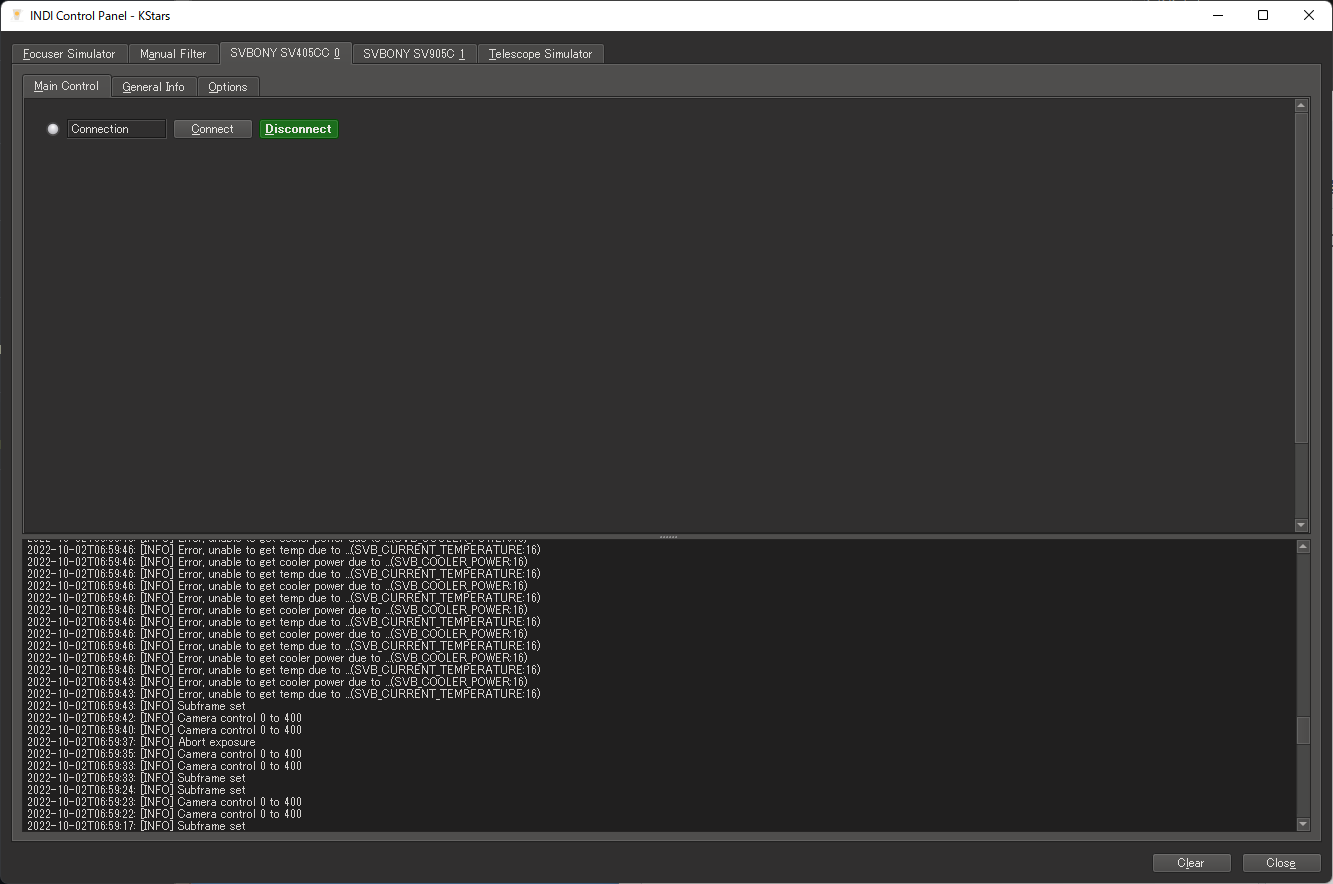Open the Telescope Simulator device tab
1333x884 pixels.
tap(540, 53)
